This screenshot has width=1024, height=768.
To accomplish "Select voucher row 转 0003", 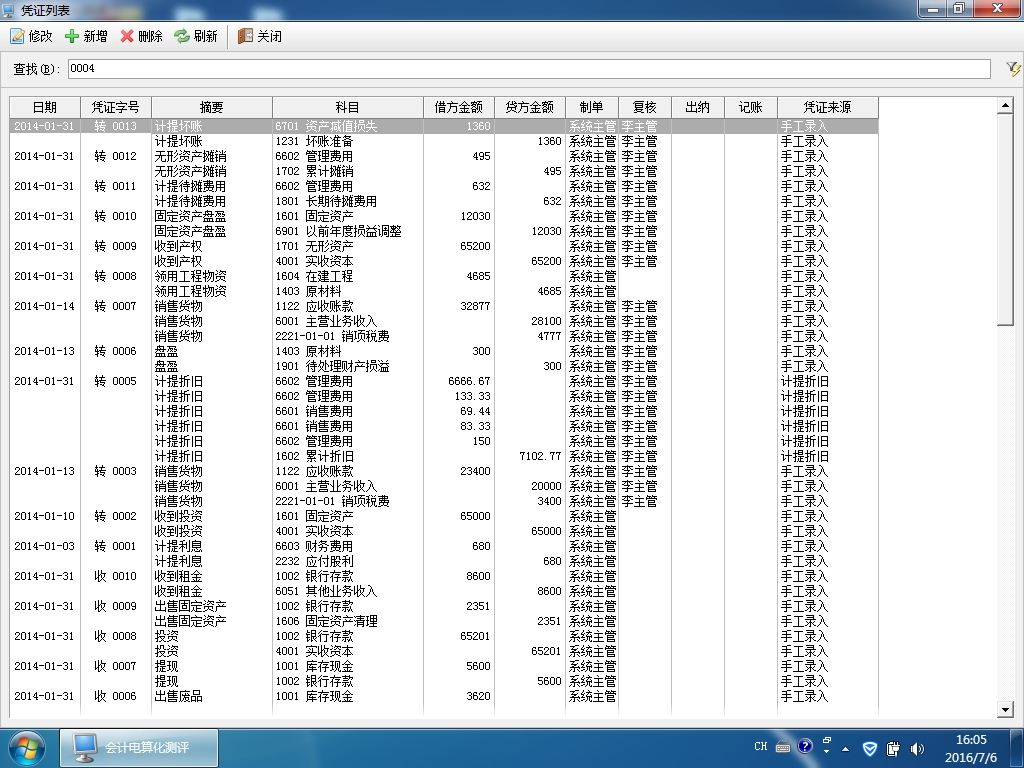I will (x=443, y=472).
